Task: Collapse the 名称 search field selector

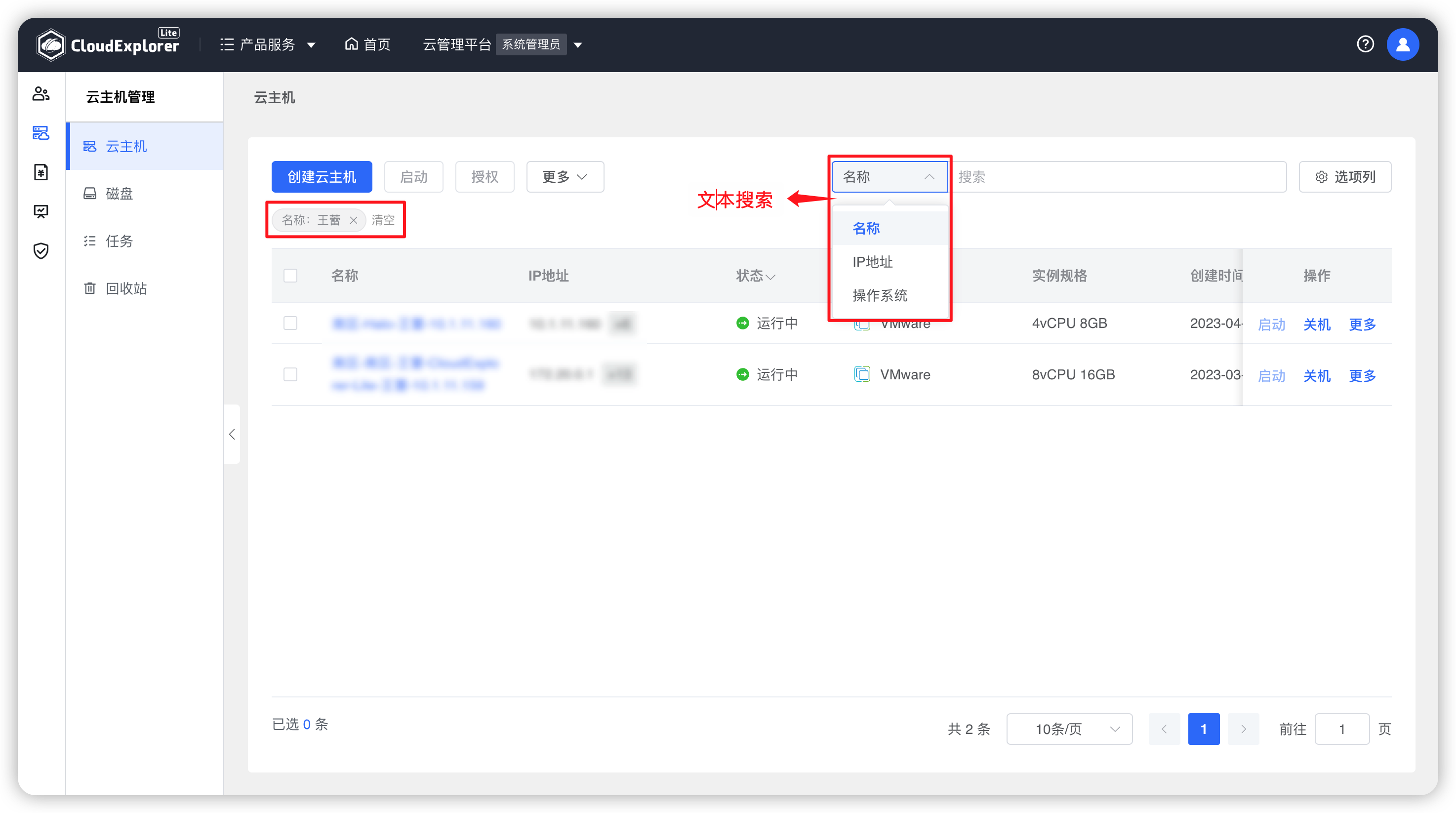Action: [x=890, y=177]
